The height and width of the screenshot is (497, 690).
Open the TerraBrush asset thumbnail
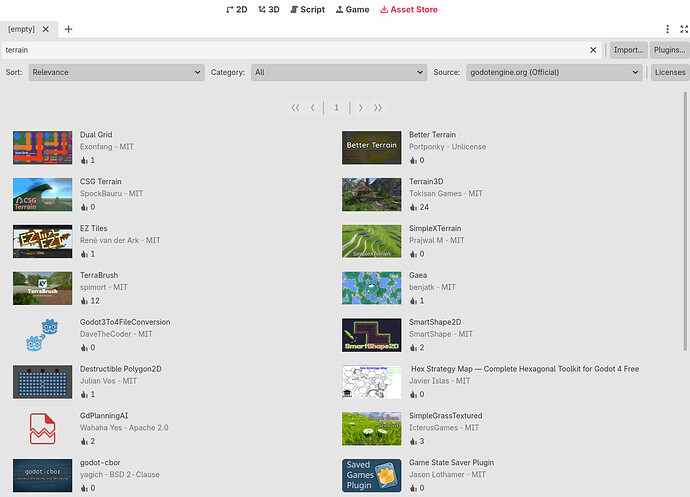(x=42, y=288)
